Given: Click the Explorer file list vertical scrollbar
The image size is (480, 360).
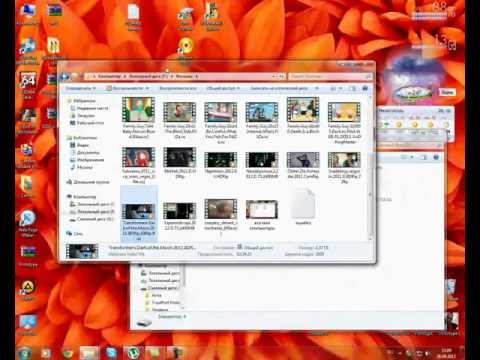Looking at the screenshot, I should tap(370, 168).
